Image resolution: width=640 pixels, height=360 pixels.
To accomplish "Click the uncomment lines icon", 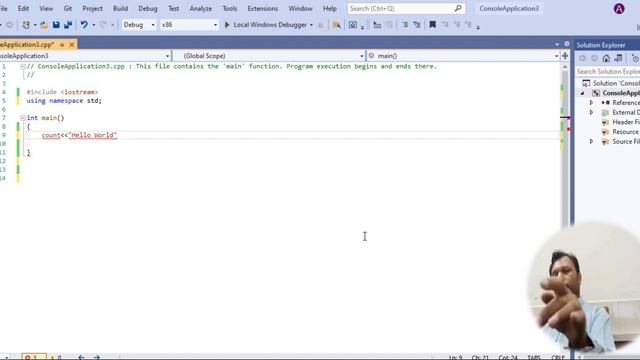I will 417,25.
